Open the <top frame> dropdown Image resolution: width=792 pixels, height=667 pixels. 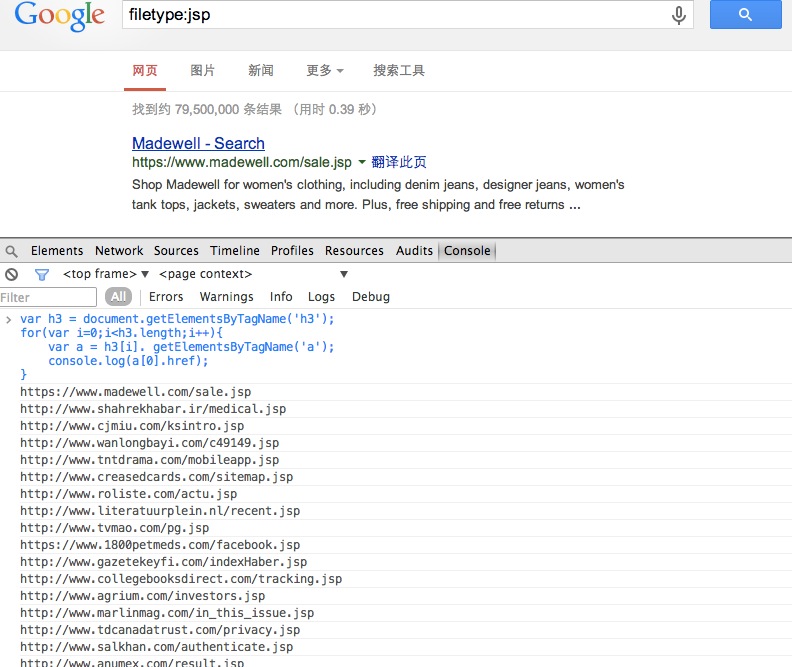pos(106,274)
